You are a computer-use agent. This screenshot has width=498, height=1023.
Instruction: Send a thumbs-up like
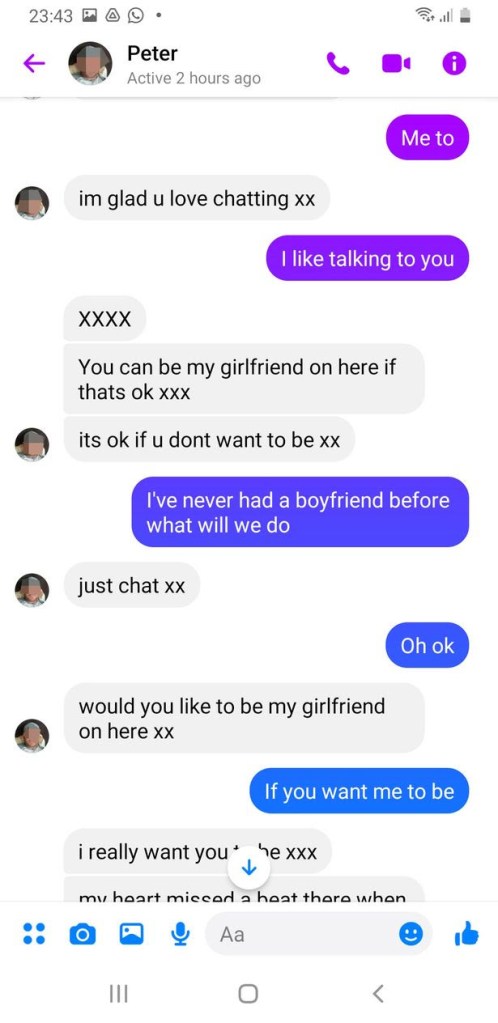click(x=466, y=934)
